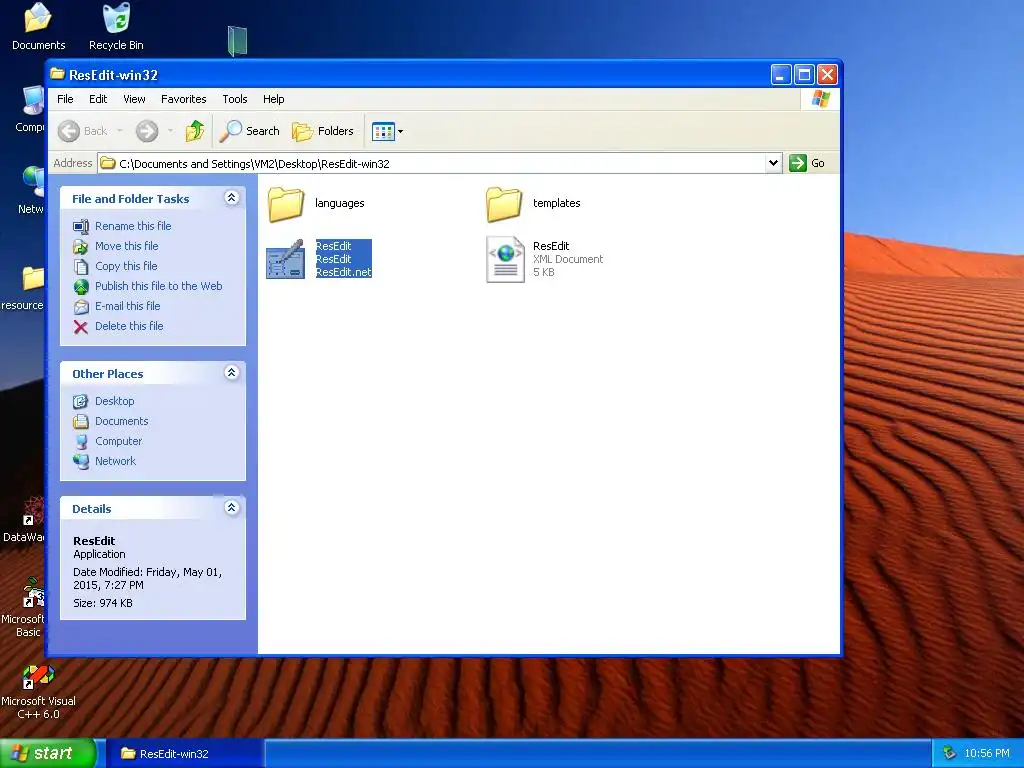Open the File menu
The image size is (1024, 768).
click(x=65, y=99)
